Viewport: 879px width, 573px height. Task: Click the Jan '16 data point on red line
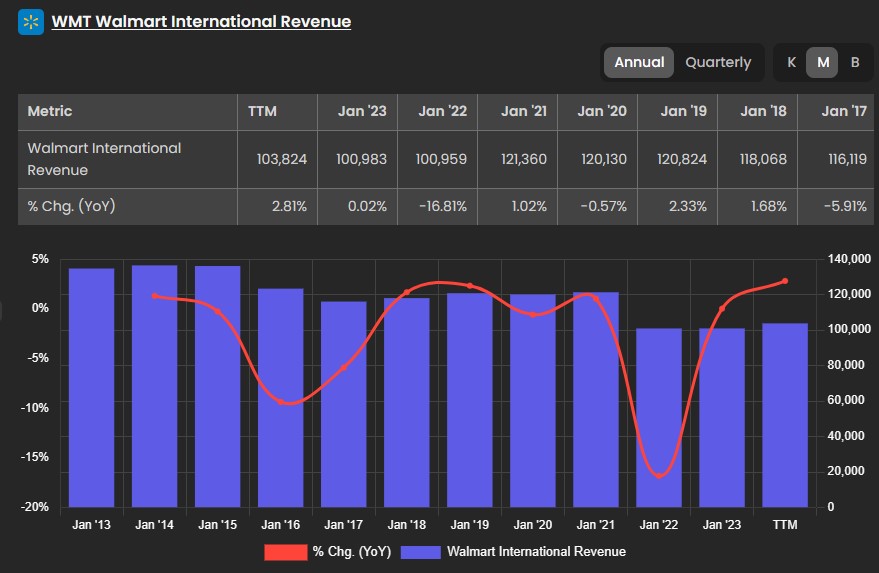pos(280,401)
